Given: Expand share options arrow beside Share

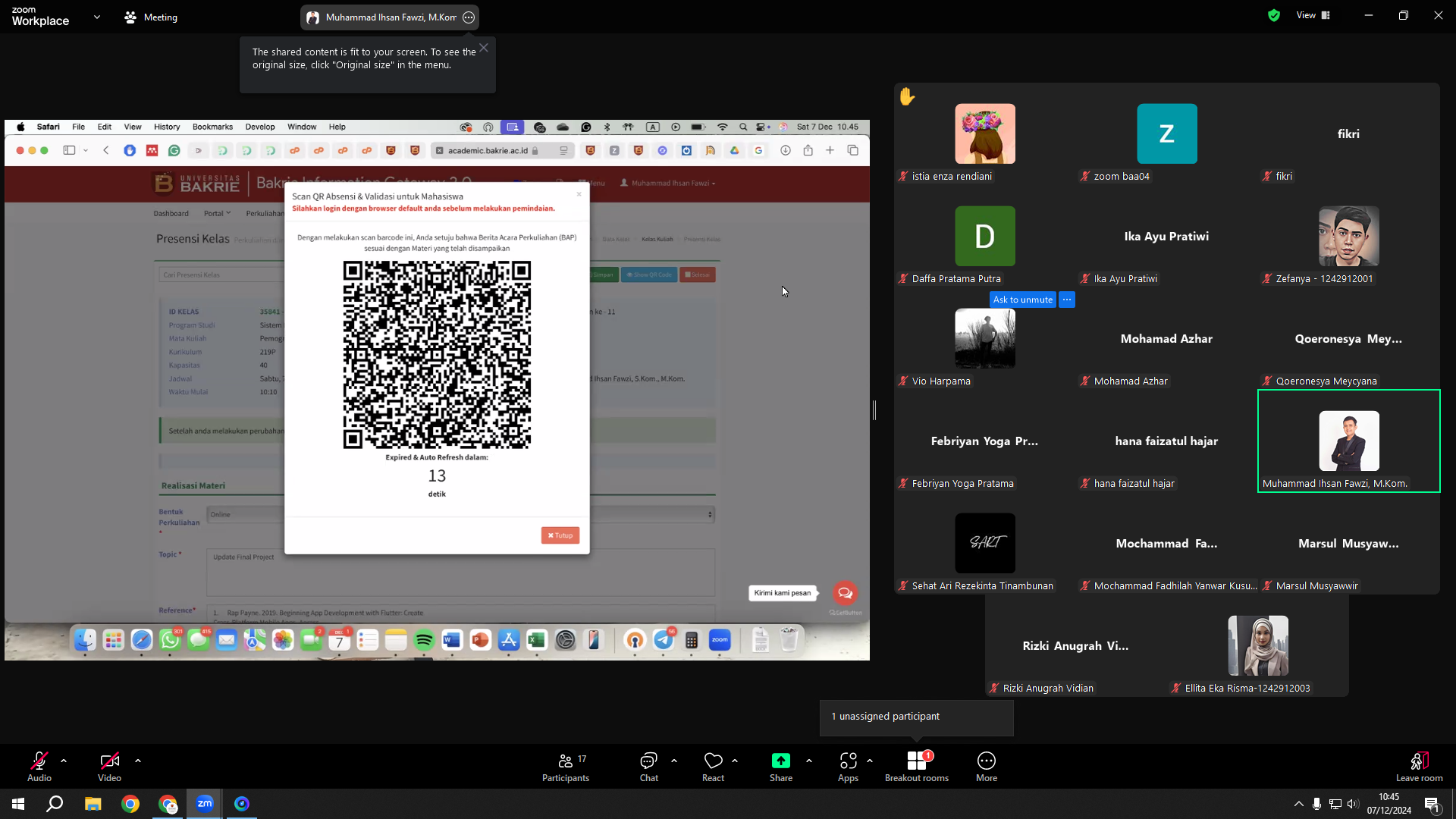Looking at the screenshot, I should click(x=809, y=760).
